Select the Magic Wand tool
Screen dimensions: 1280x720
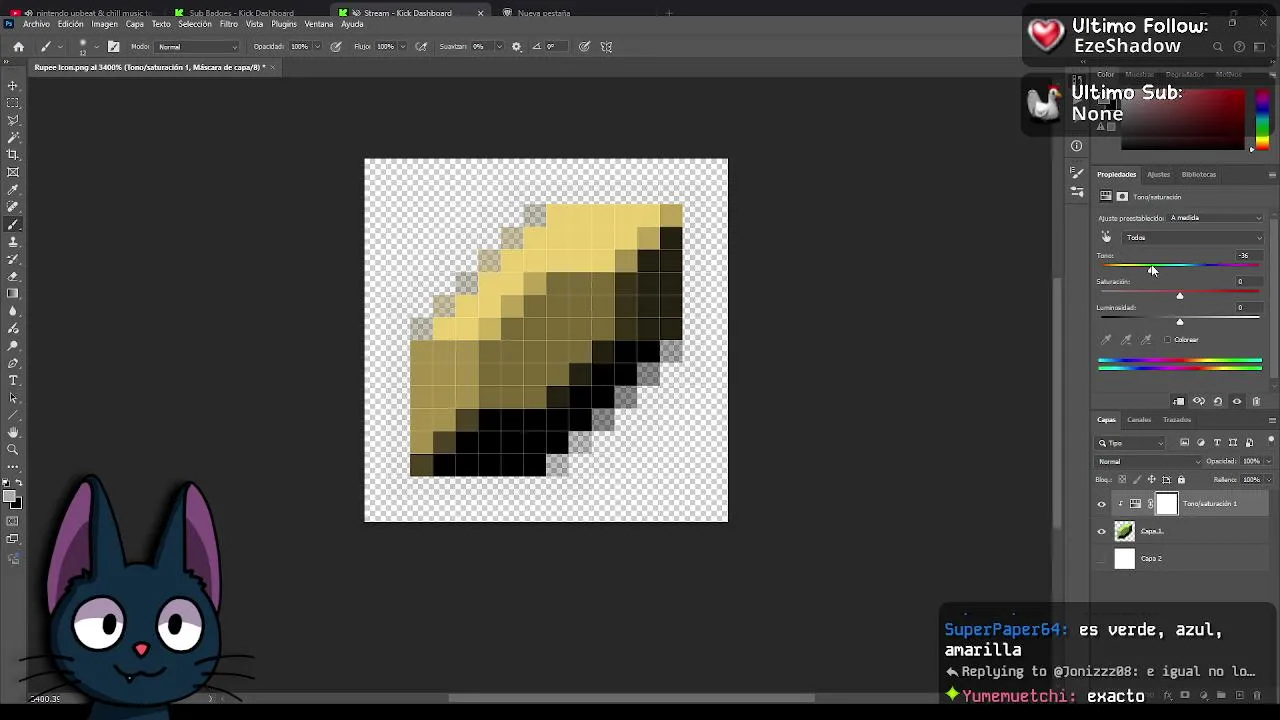(13, 137)
